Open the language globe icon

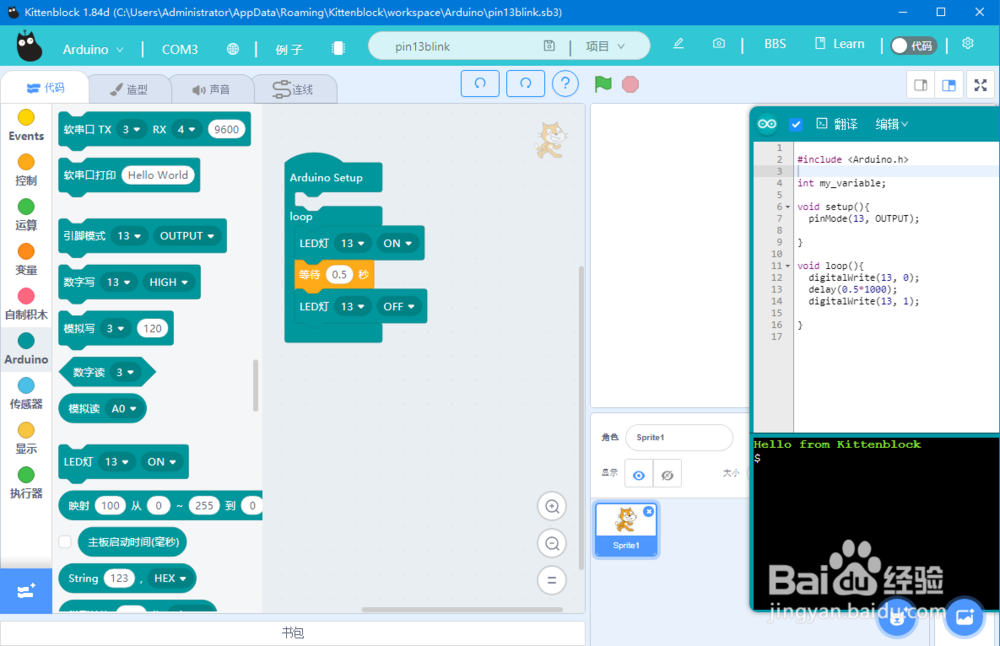coord(233,49)
